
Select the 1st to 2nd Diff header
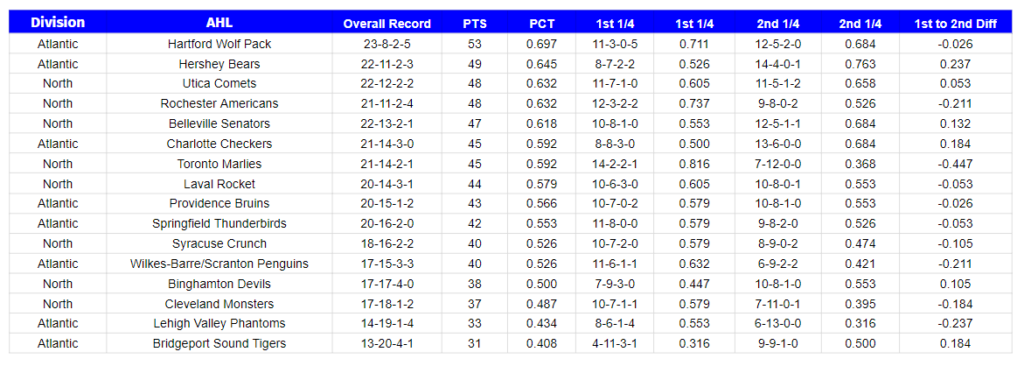click(955, 23)
